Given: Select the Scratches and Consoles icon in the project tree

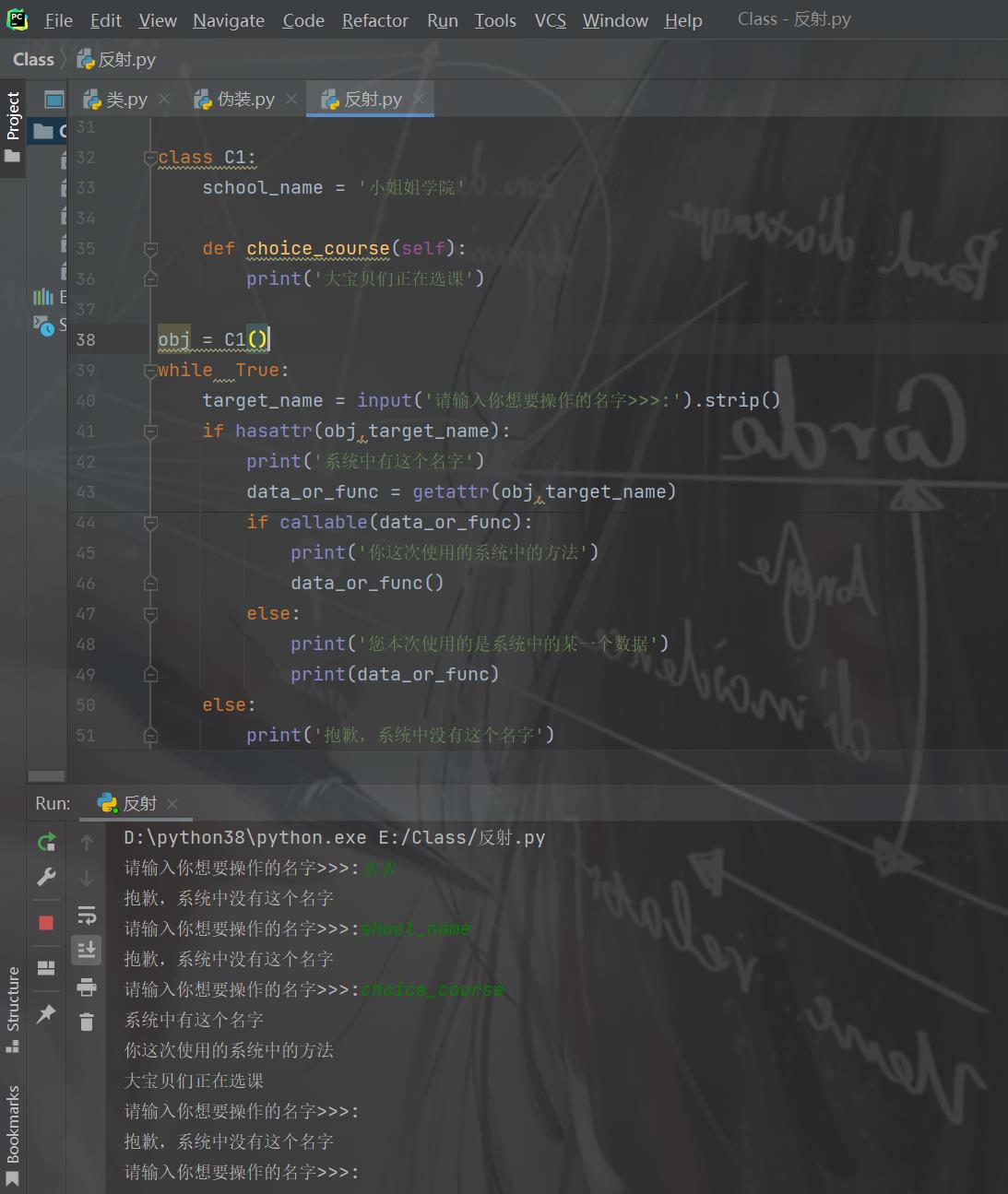Looking at the screenshot, I should 43,325.
